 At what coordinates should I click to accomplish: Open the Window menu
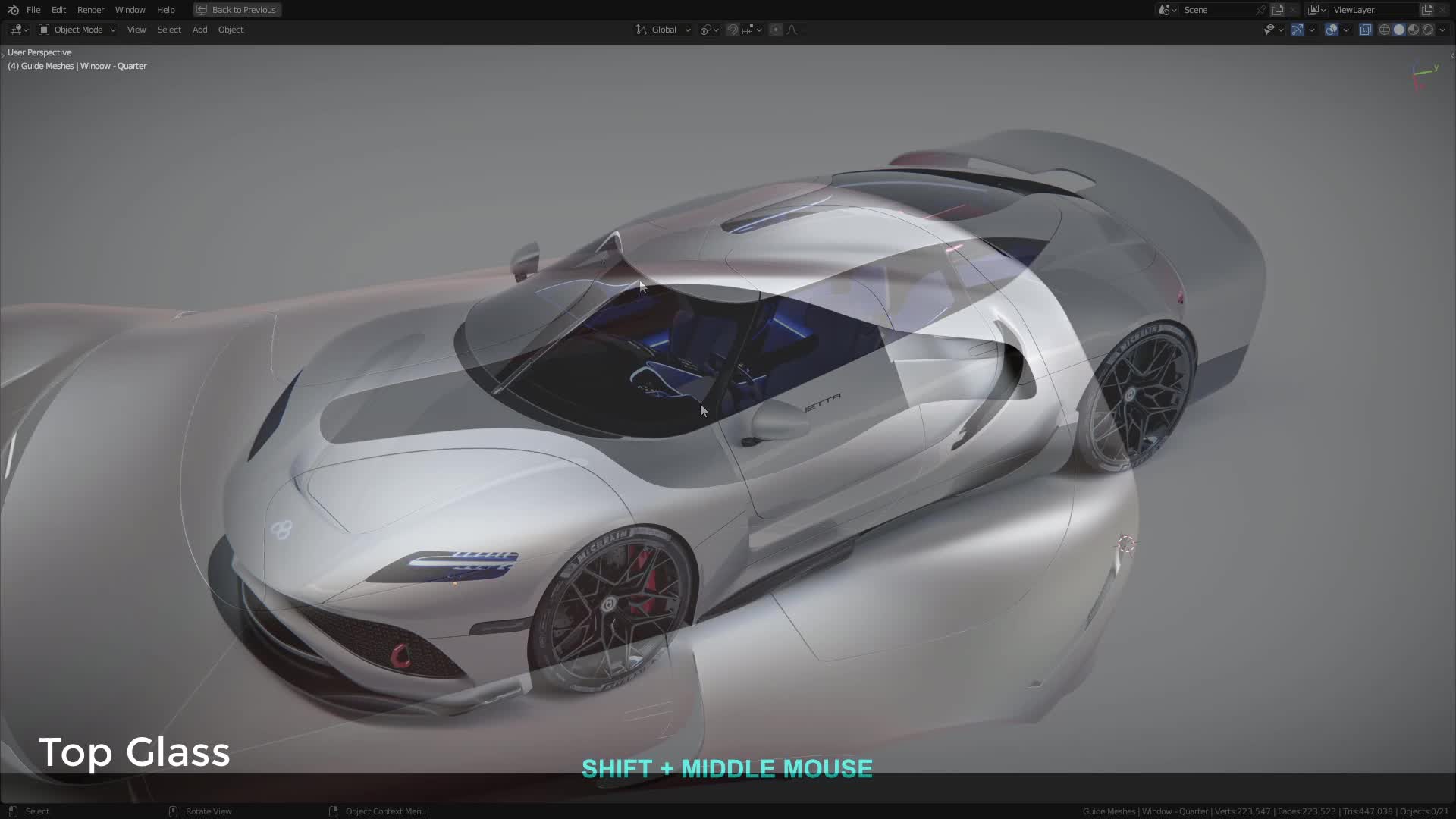(130, 10)
